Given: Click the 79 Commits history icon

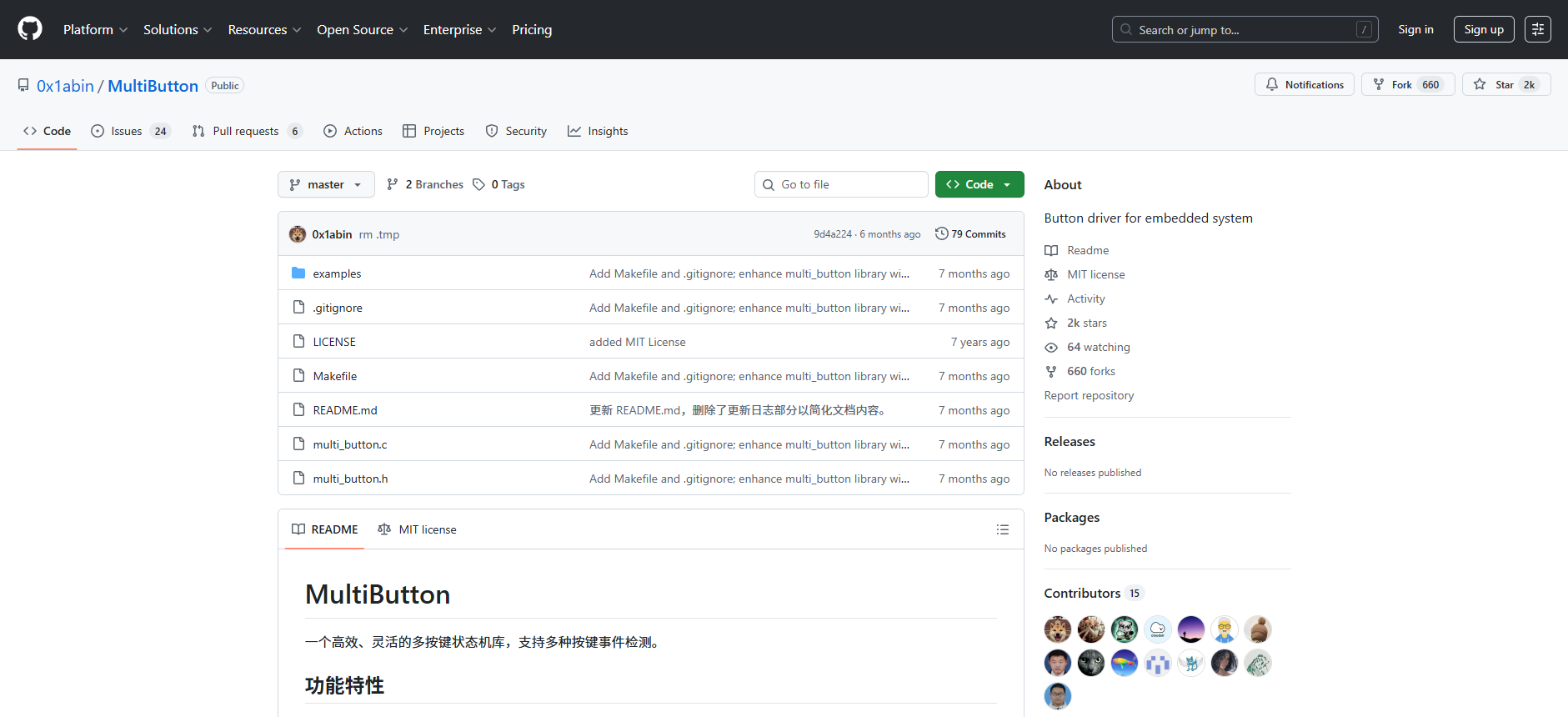Looking at the screenshot, I should (x=941, y=233).
